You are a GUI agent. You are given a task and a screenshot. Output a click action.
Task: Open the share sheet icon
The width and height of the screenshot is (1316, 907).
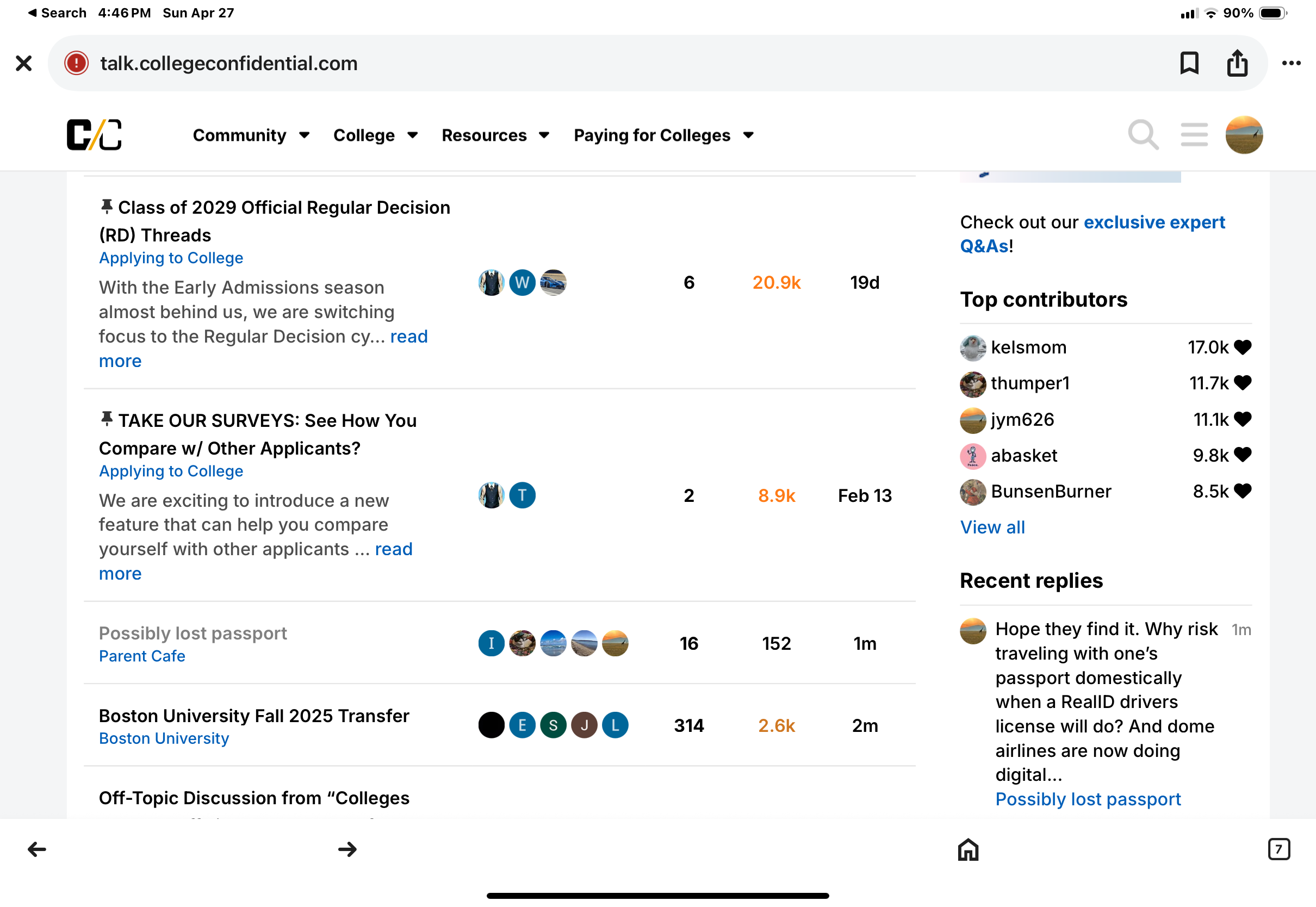click(x=1237, y=63)
